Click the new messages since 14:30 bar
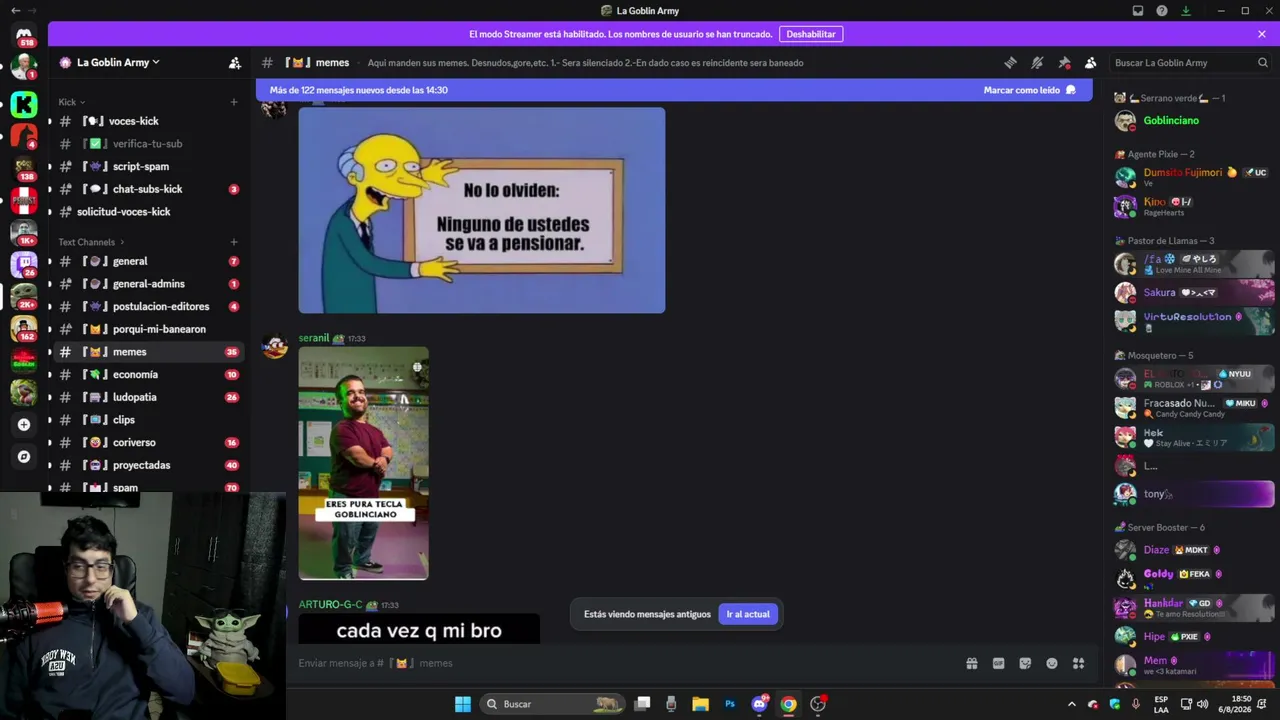The height and width of the screenshot is (720, 1280). pos(674,90)
